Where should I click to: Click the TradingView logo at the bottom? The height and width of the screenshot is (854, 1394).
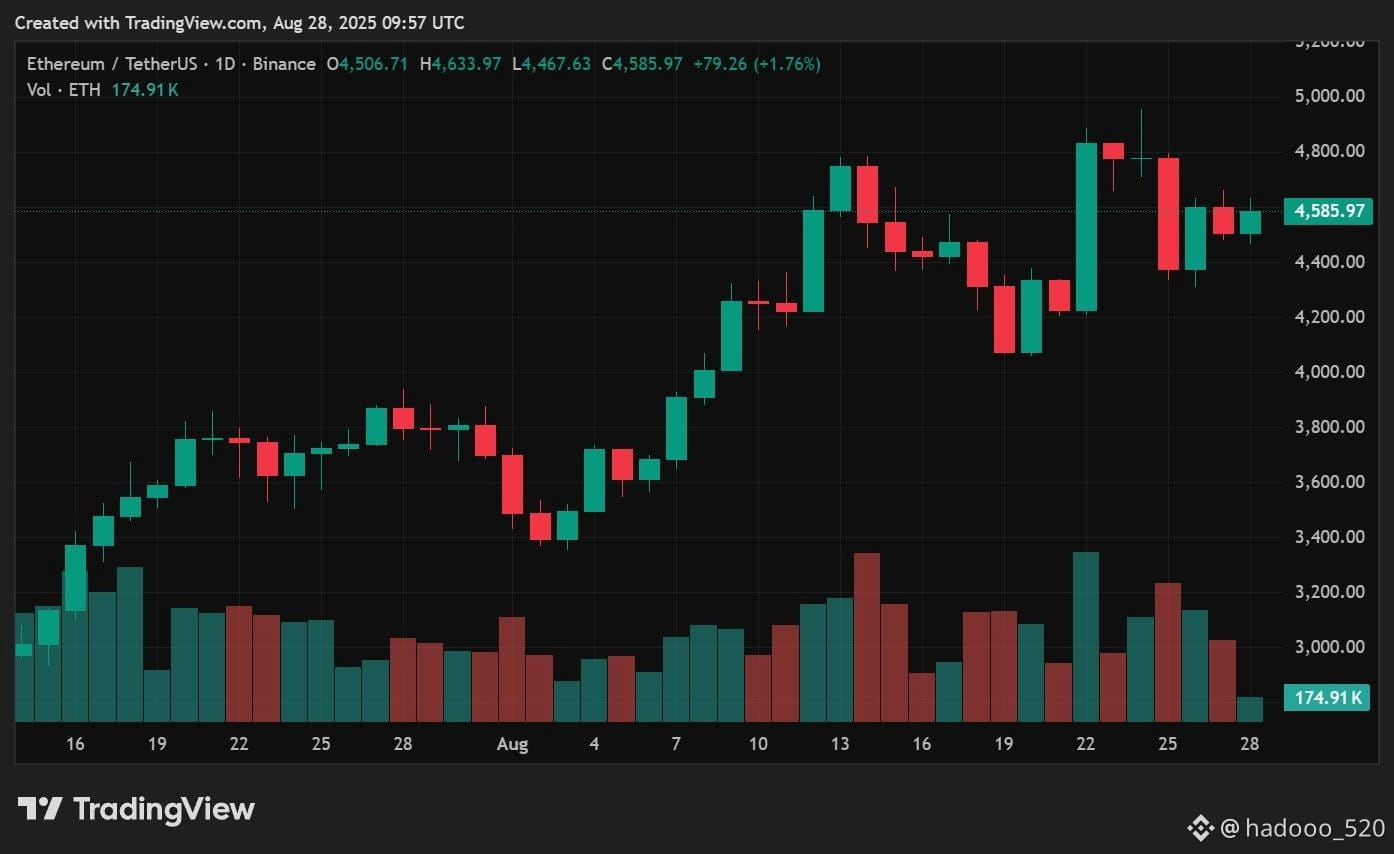tap(137, 808)
